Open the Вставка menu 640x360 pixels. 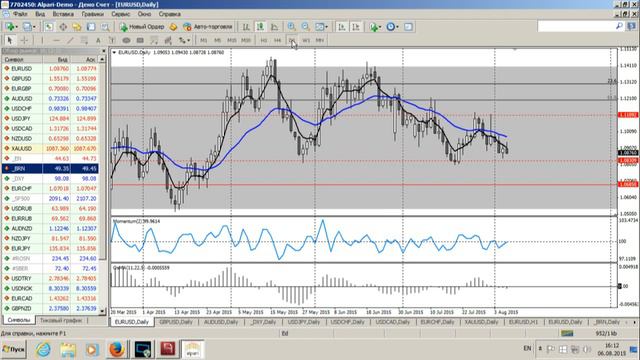(x=63, y=14)
